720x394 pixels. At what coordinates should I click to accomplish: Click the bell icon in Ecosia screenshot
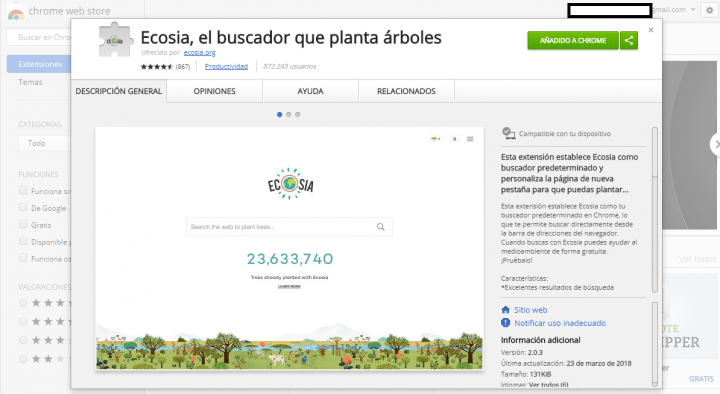coord(455,139)
